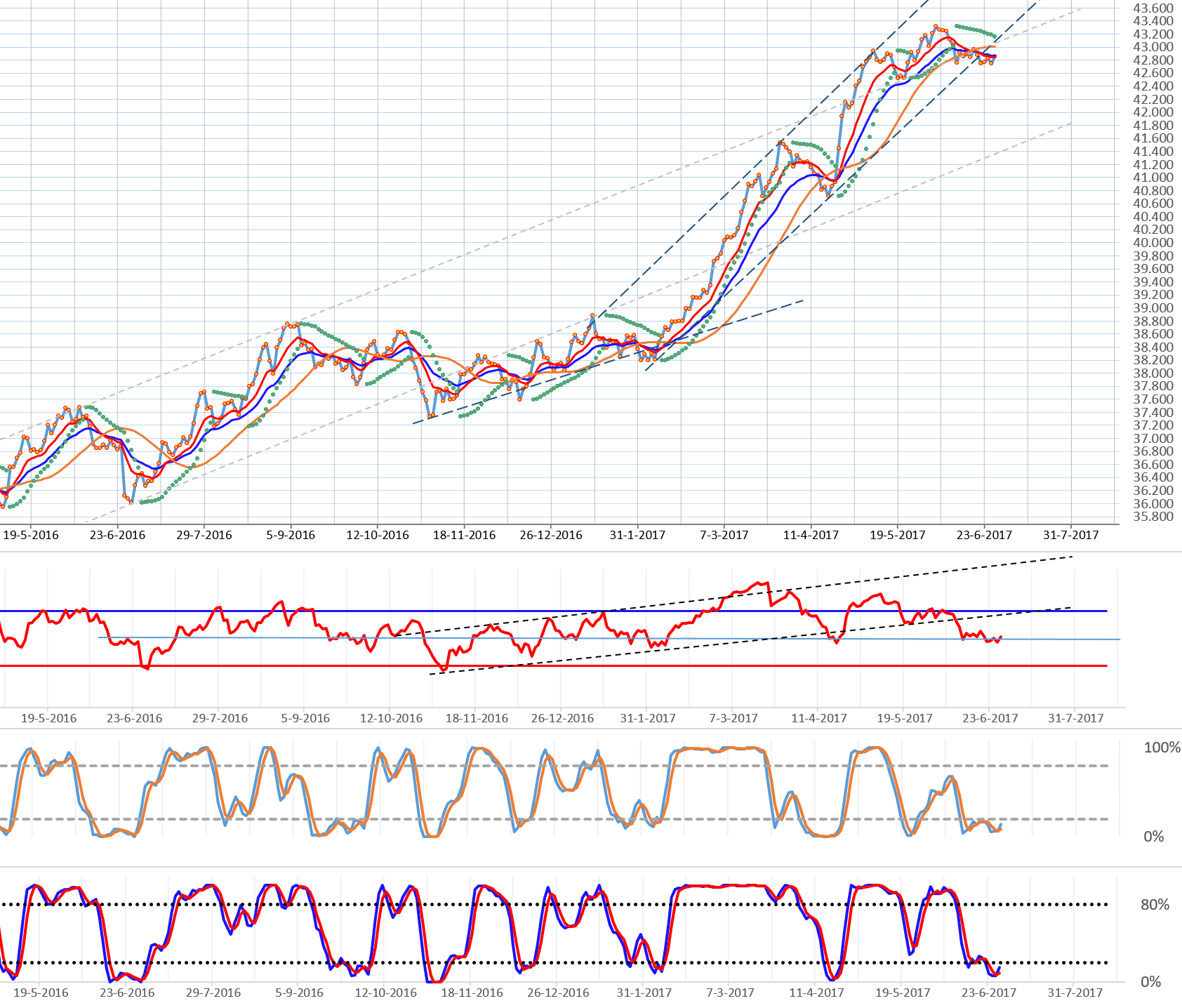This screenshot has width=1182, height=1008.
Task: Click 26-12-2016 on the red oscillator panel axis
Action: [x=562, y=718]
